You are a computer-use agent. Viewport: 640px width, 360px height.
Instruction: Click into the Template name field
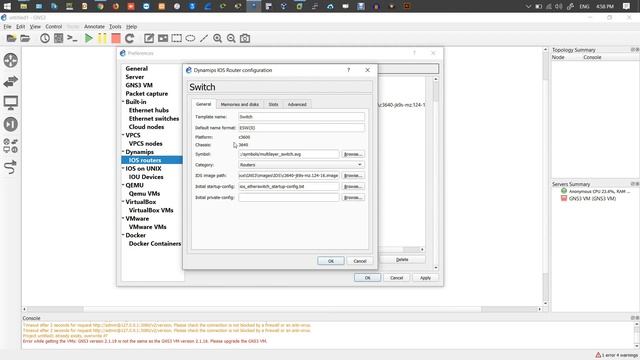[301, 117]
